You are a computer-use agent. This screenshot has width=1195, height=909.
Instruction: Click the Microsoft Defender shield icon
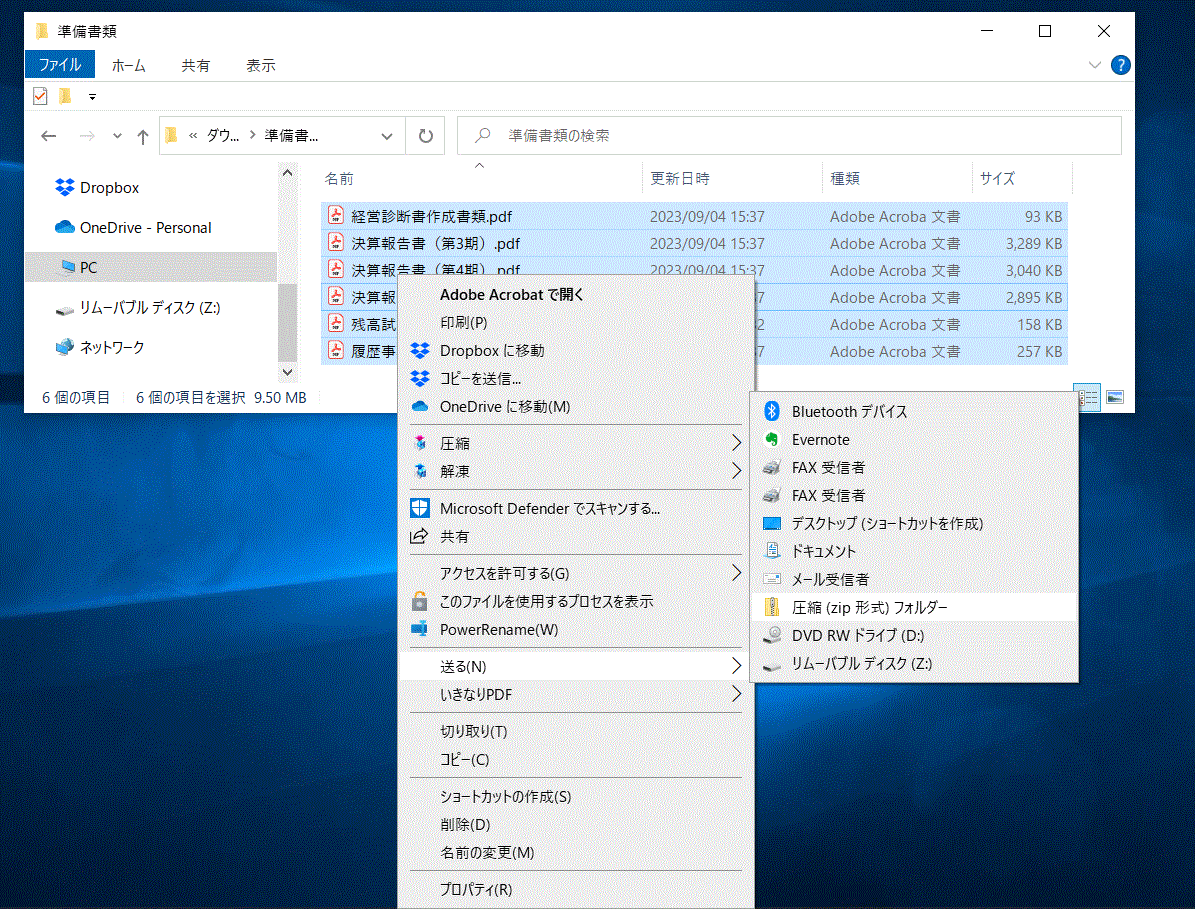420,508
